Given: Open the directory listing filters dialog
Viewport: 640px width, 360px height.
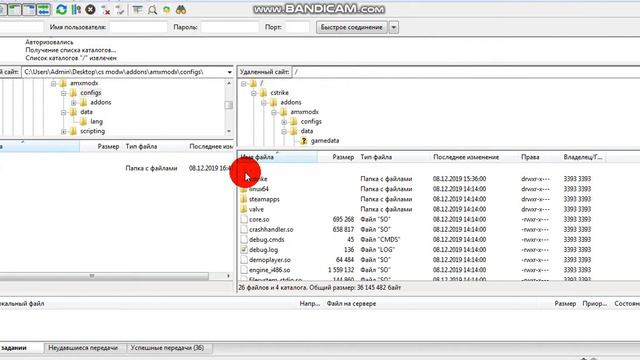Looking at the screenshot, I should [138, 9].
